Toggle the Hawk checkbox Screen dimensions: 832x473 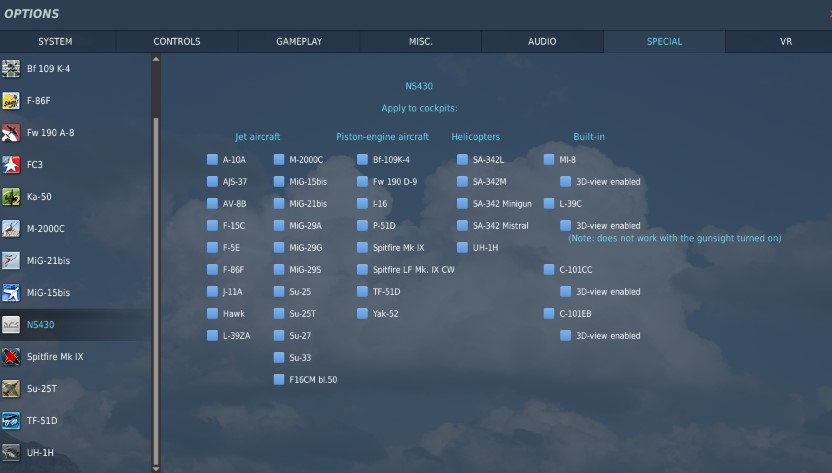212,314
